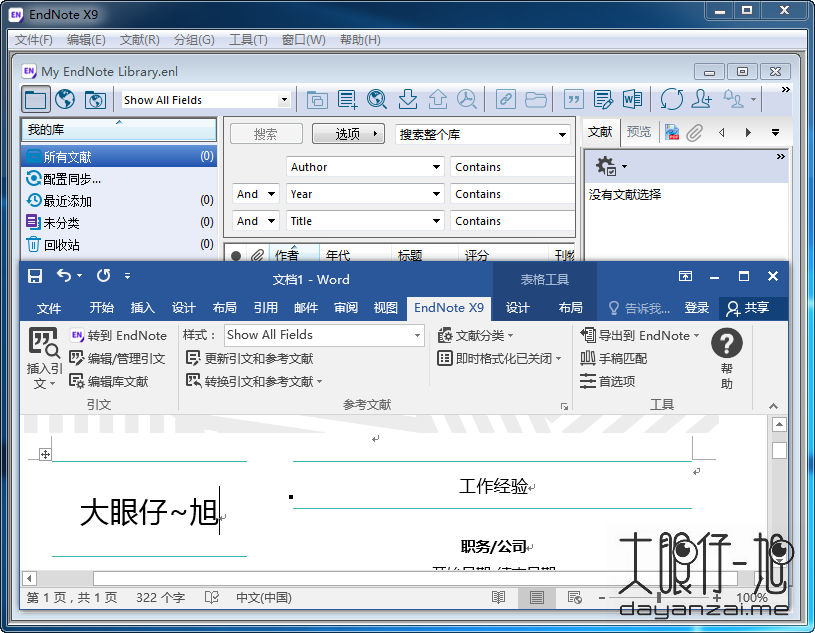Click 作者 column header in reference list
This screenshot has width=815, height=633.
294,255
